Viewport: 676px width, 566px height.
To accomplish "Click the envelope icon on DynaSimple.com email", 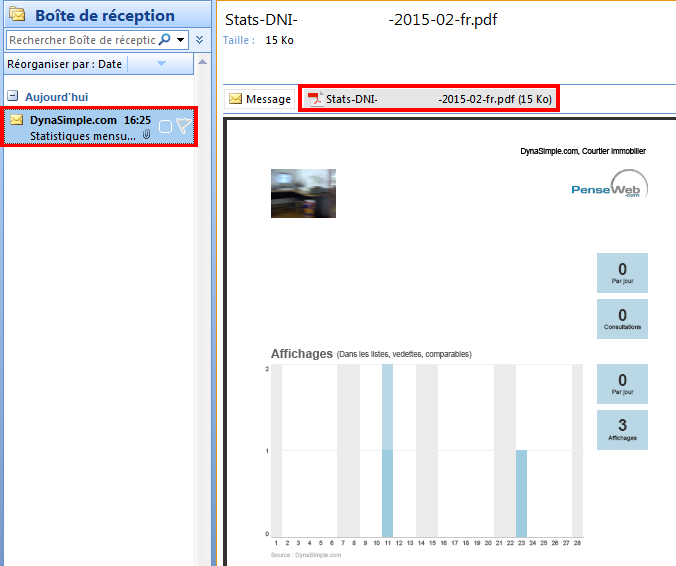I will (17, 120).
